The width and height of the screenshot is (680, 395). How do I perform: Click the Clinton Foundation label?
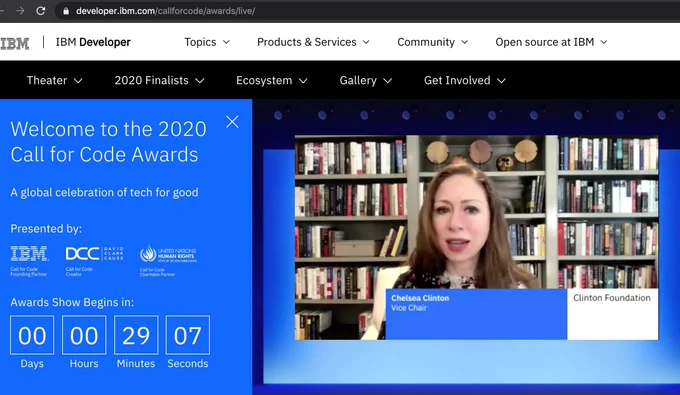(612, 298)
